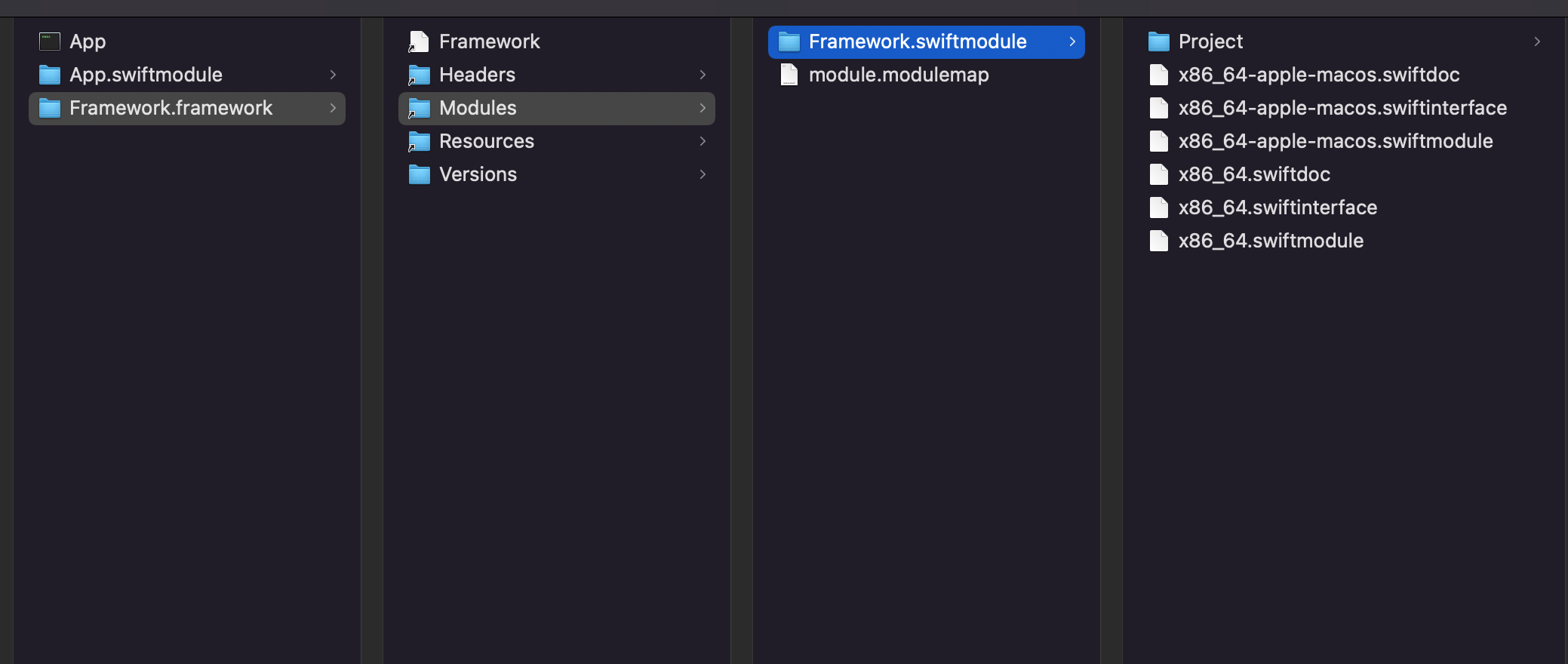Viewport: 1568px width, 664px height.
Task: Click the Framework.swiftmodule folder icon
Action: (789, 41)
